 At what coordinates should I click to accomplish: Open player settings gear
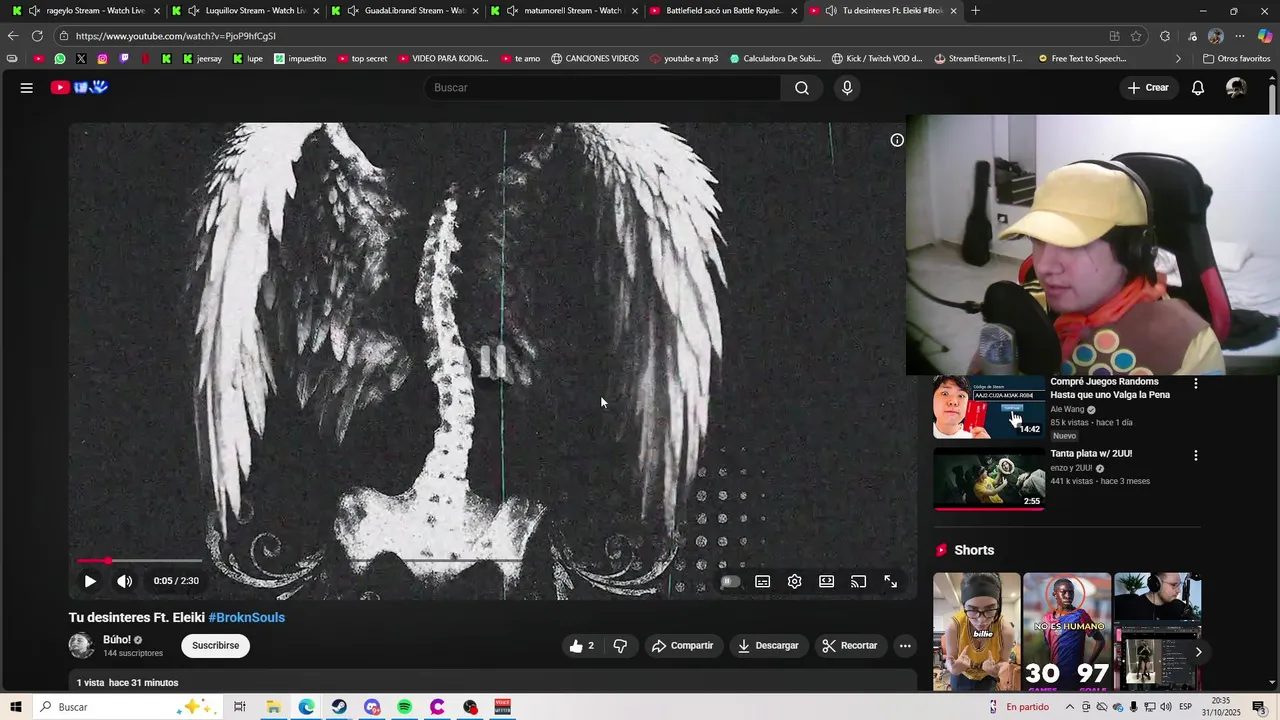[x=795, y=581]
